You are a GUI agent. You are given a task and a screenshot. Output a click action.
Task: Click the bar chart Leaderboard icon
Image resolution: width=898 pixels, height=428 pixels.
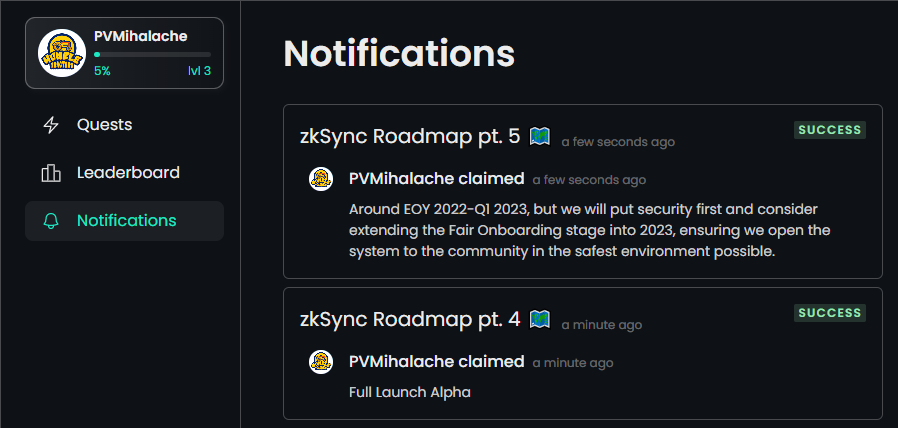coord(51,173)
